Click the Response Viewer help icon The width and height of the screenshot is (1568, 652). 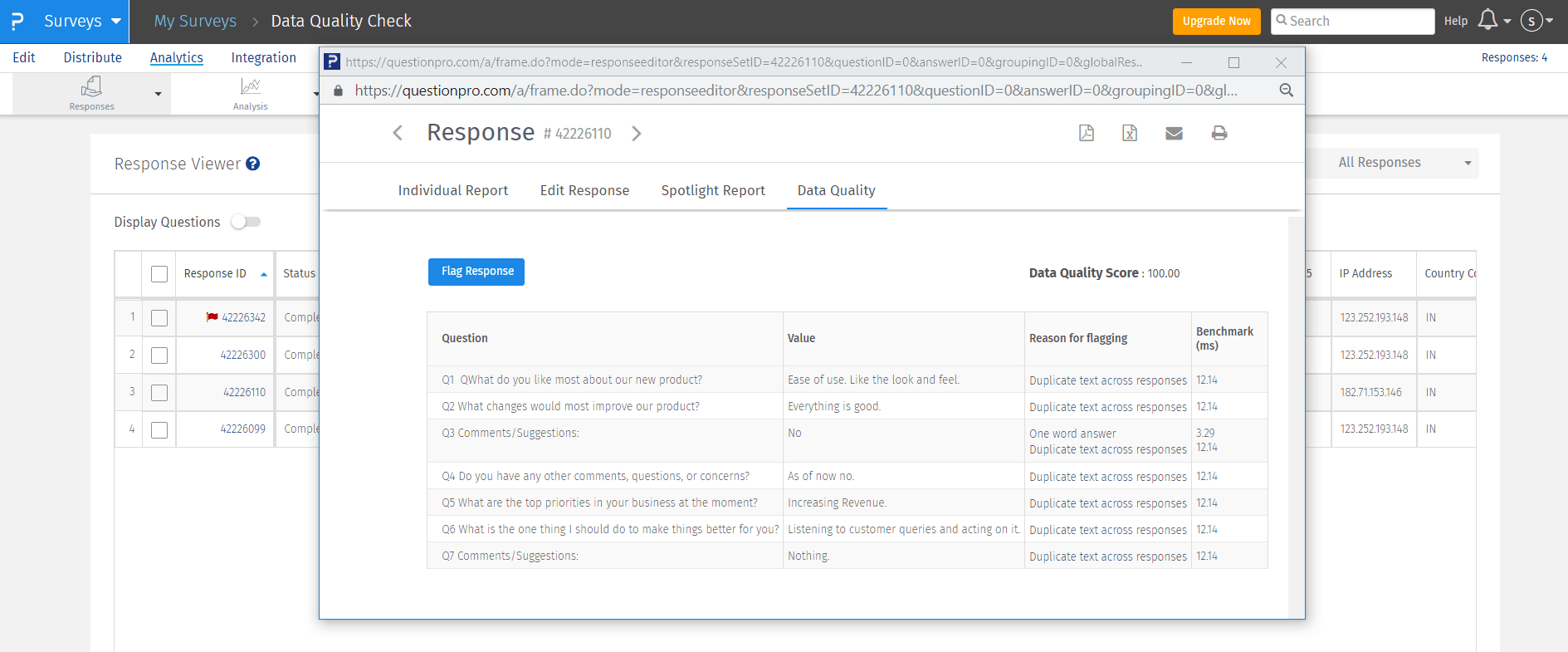pyautogui.click(x=253, y=164)
